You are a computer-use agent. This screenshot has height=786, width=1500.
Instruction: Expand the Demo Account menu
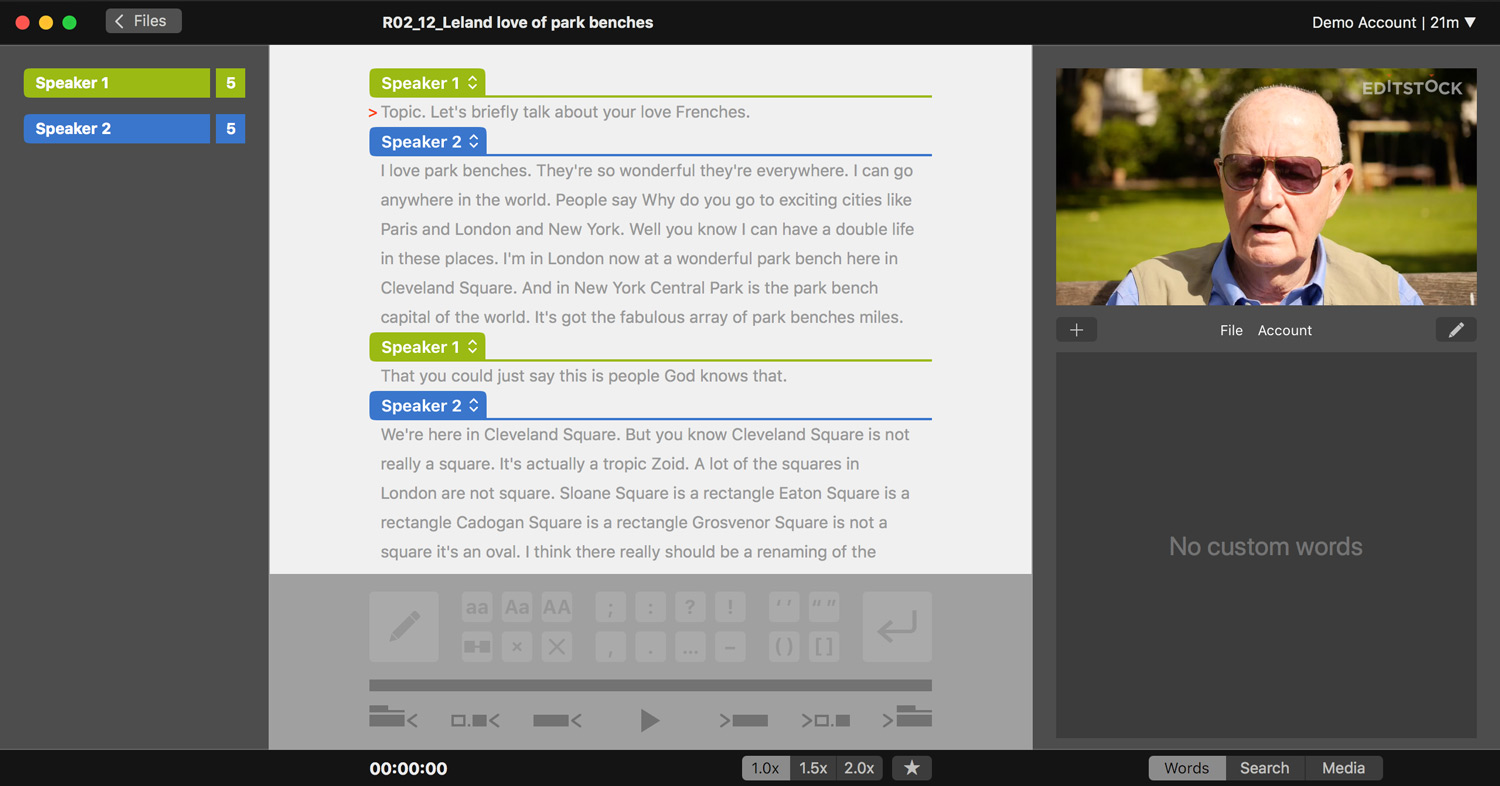pos(1393,22)
